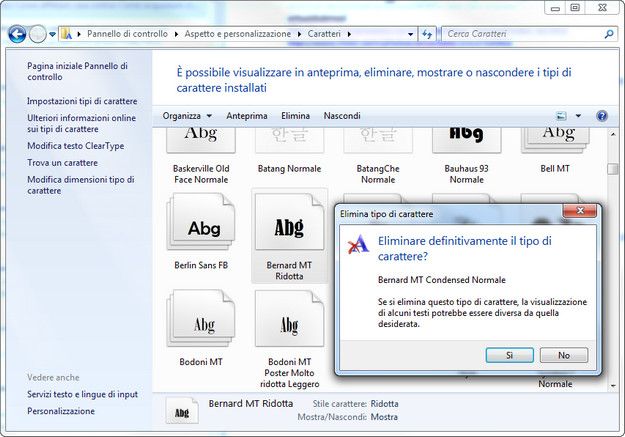The image size is (625, 437).
Task: Click Anteprima in the toolbar
Action: 247,116
